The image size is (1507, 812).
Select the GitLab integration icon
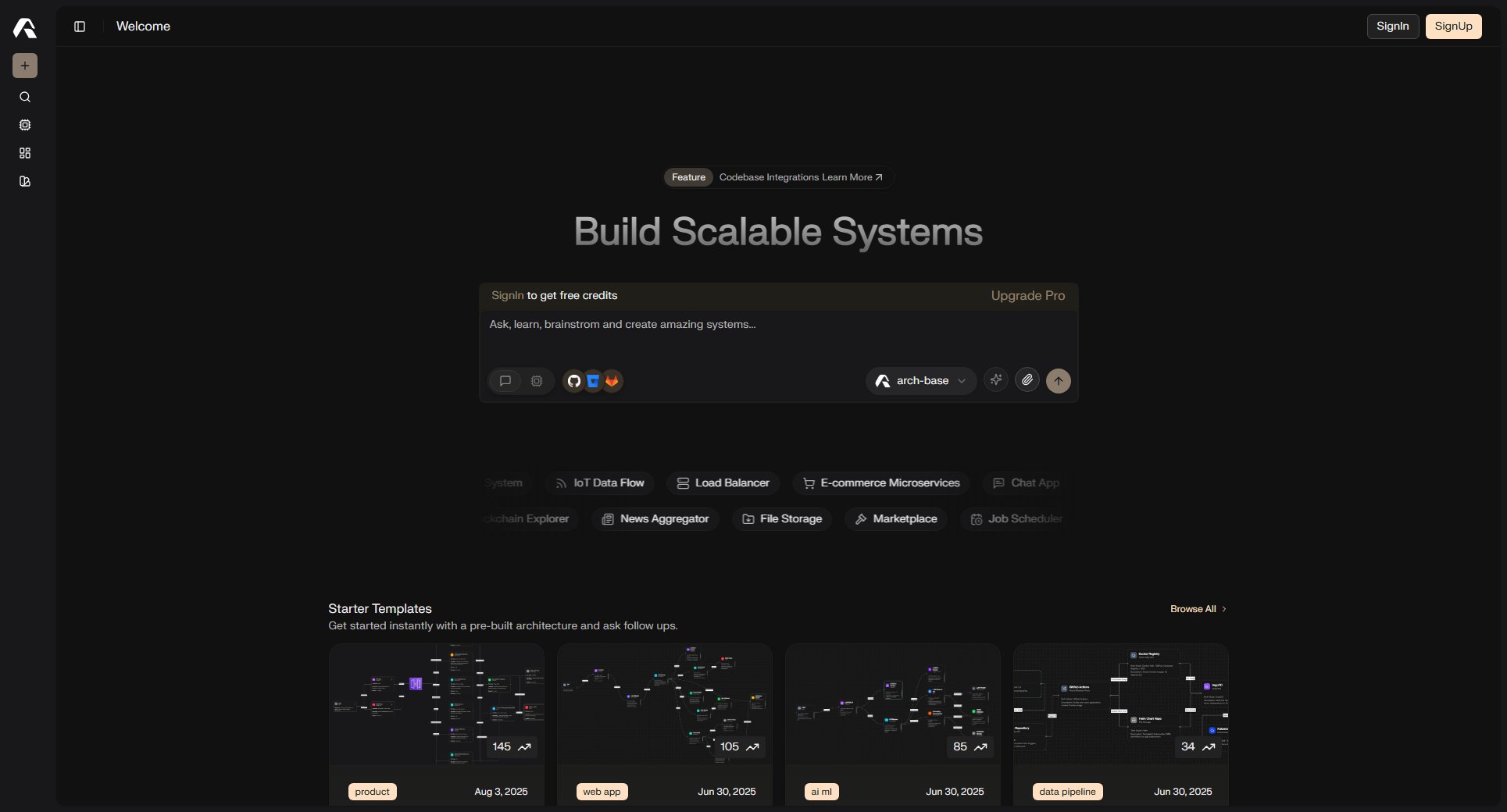(x=612, y=381)
